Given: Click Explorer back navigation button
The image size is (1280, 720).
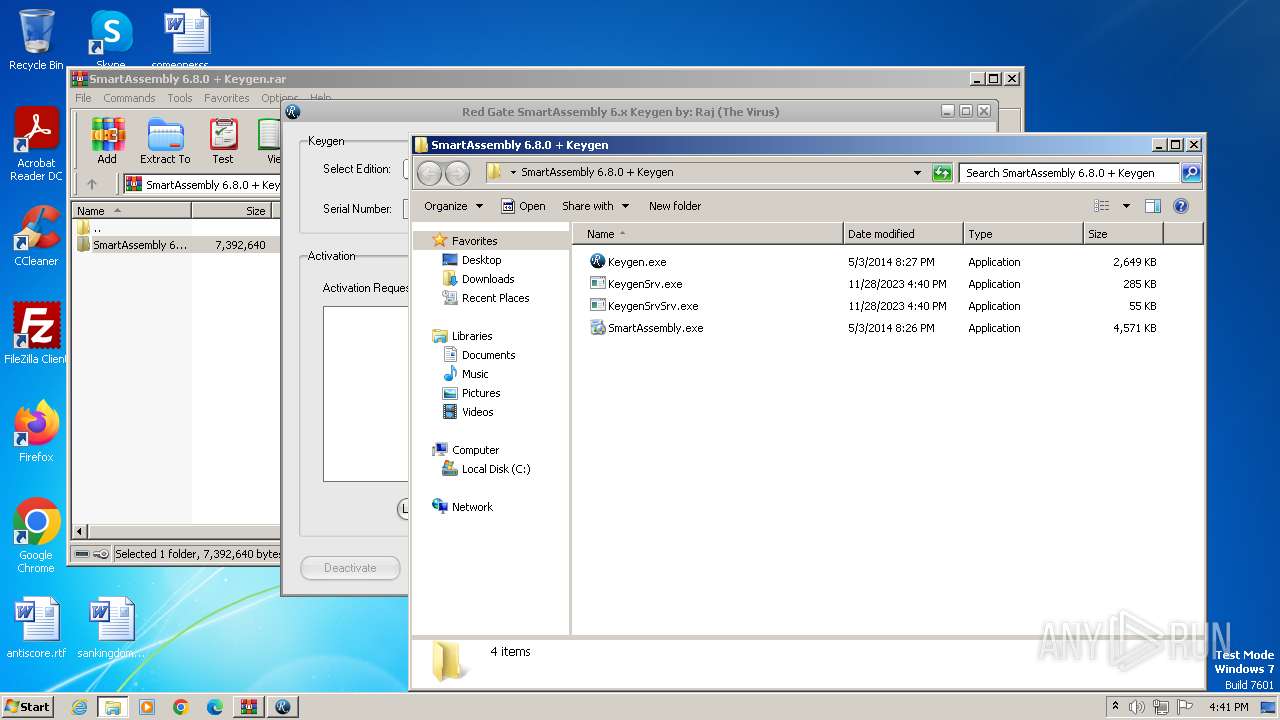Looking at the screenshot, I should tap(429, 173).
